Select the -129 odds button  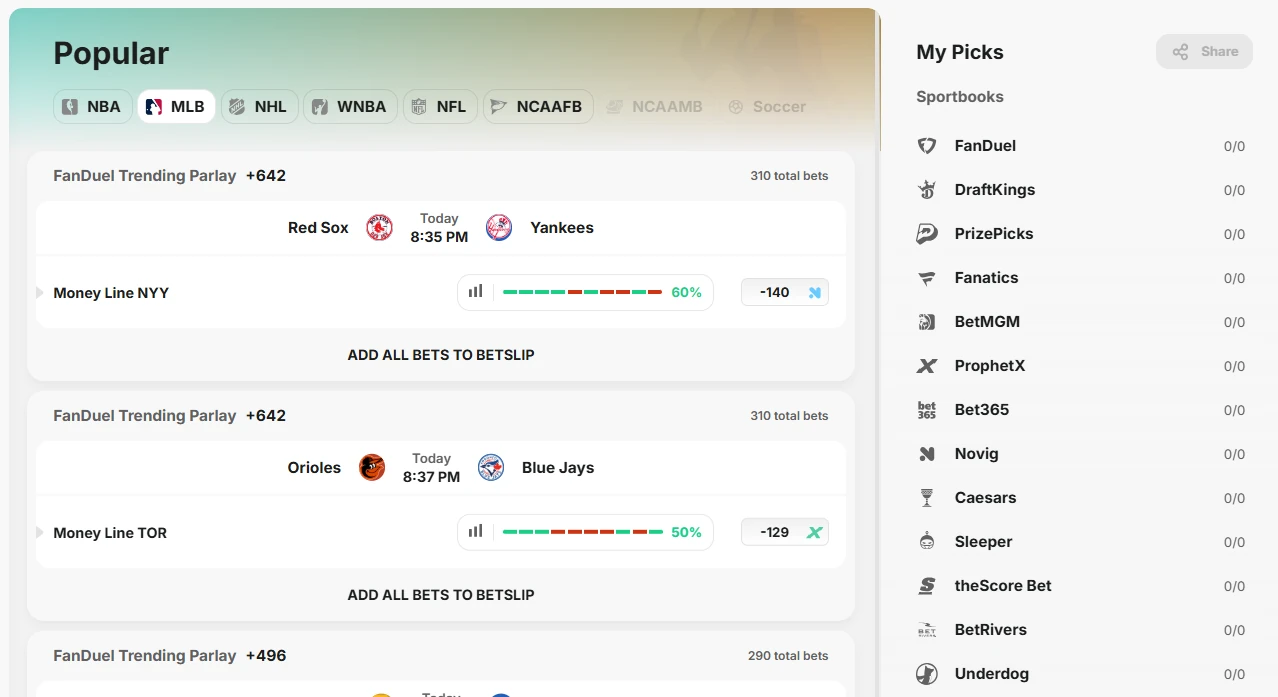point(785,533)
